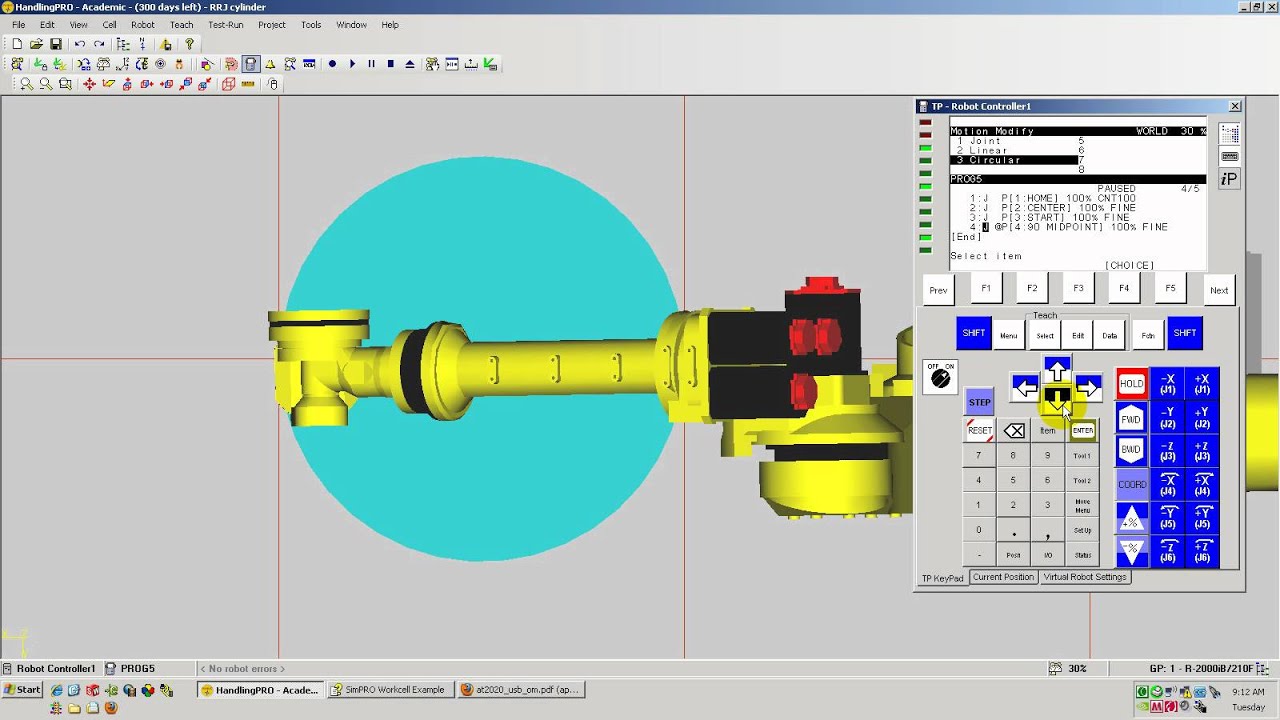Click the Play cycle start button
The height and width of the screenshot is (720, 1280).
coord(352,64)
